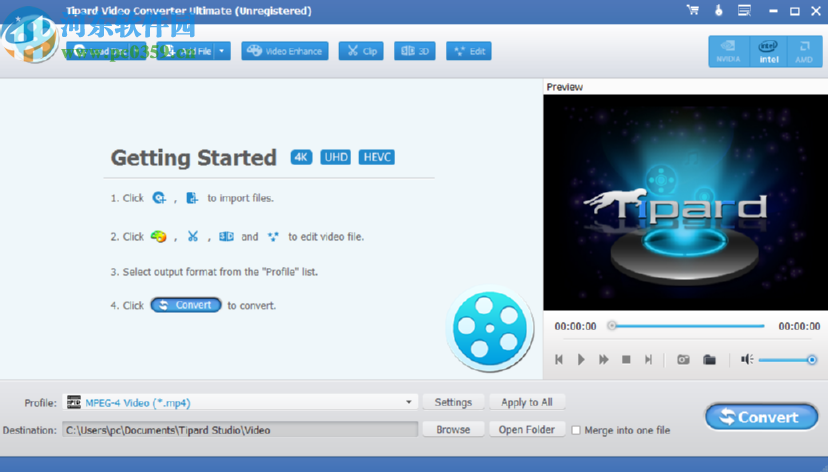The height and width of the screenshot is (472, 828).
Task: Expand the Add File dropdown arrow
Action: tap(222, 51)
